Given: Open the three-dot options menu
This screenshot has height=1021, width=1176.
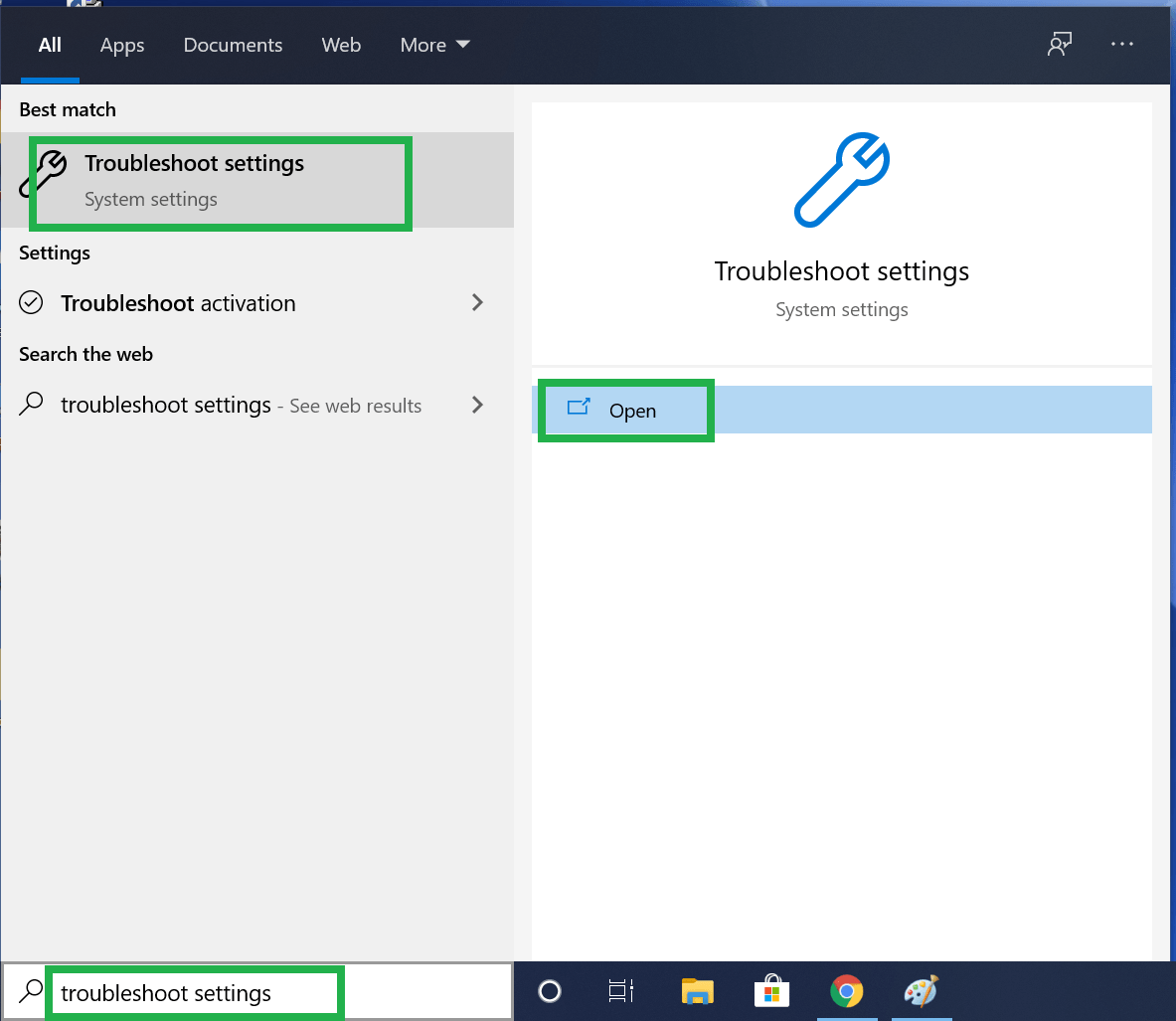Looking at the screenshot, I should pyautogui.click(x=1122, y=45).
